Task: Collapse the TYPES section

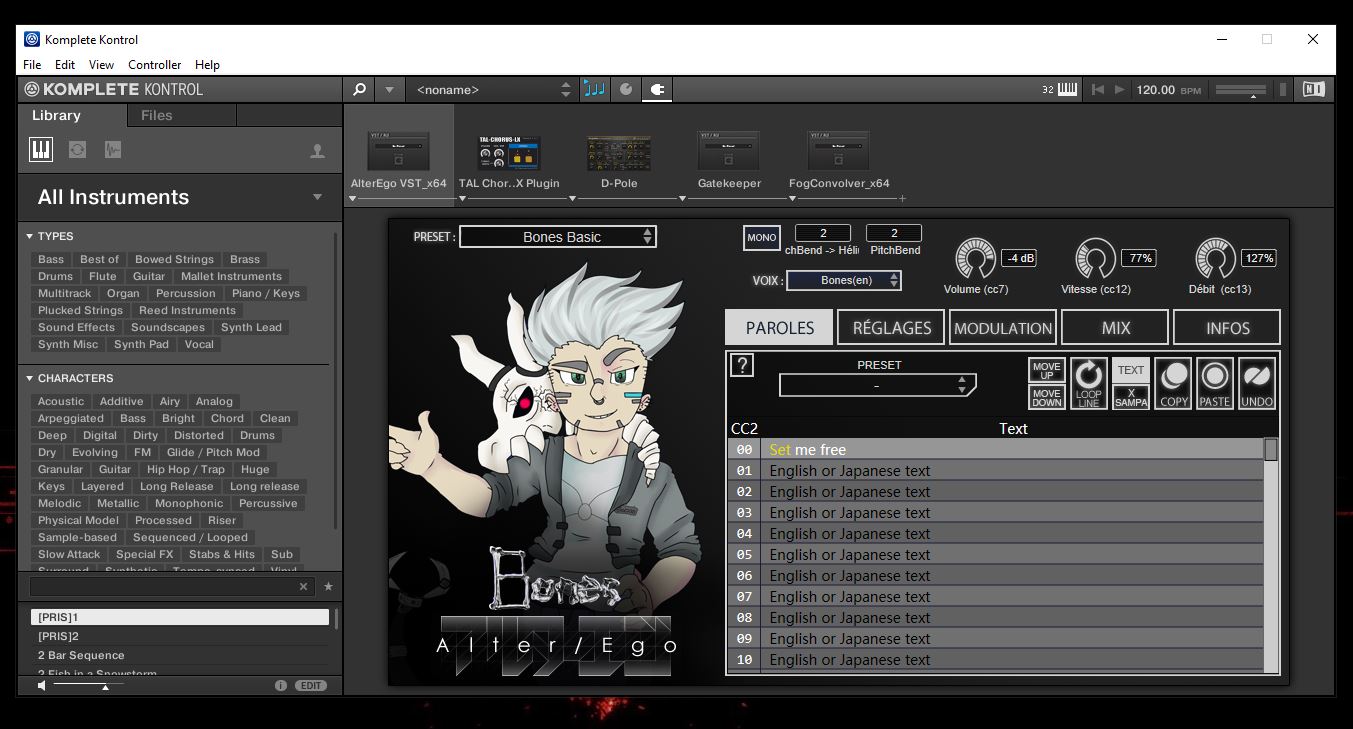Action: click(x=30, y=237)
